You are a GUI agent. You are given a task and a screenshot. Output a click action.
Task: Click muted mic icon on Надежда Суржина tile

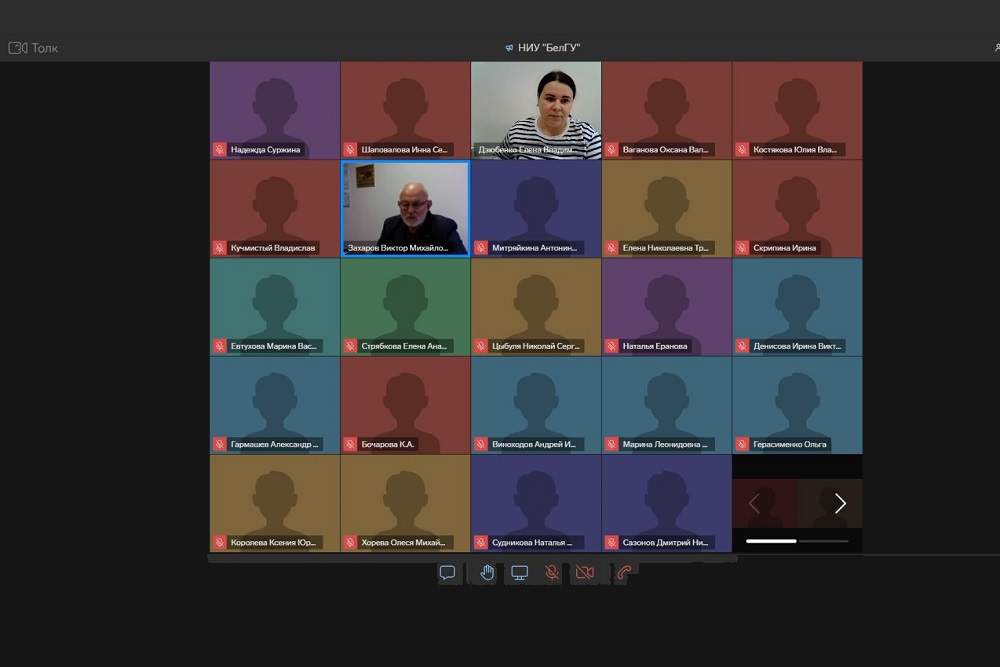coord(219,150)
